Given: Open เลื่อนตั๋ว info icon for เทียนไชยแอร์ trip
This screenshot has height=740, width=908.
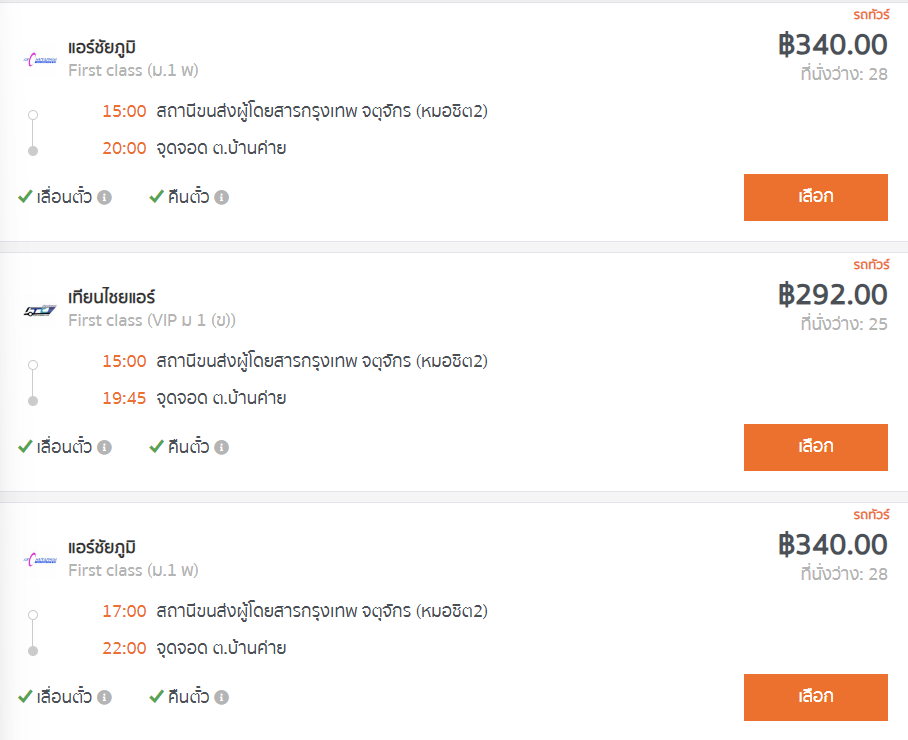Looking at the screenshot, I should (x=104, y=448).
